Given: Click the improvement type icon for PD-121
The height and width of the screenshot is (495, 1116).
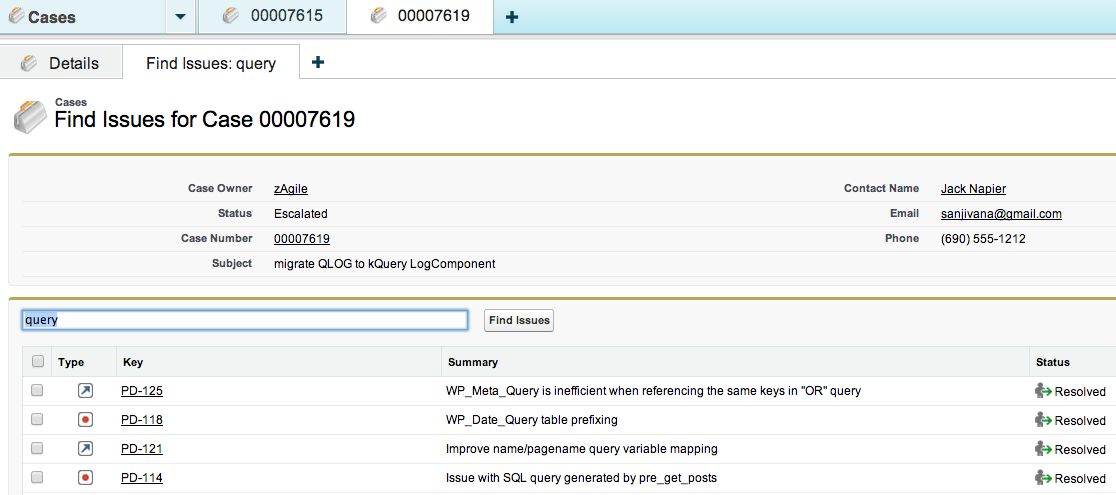Looking at the screenshot, I should pyautogui.click(x=85, y=449).
